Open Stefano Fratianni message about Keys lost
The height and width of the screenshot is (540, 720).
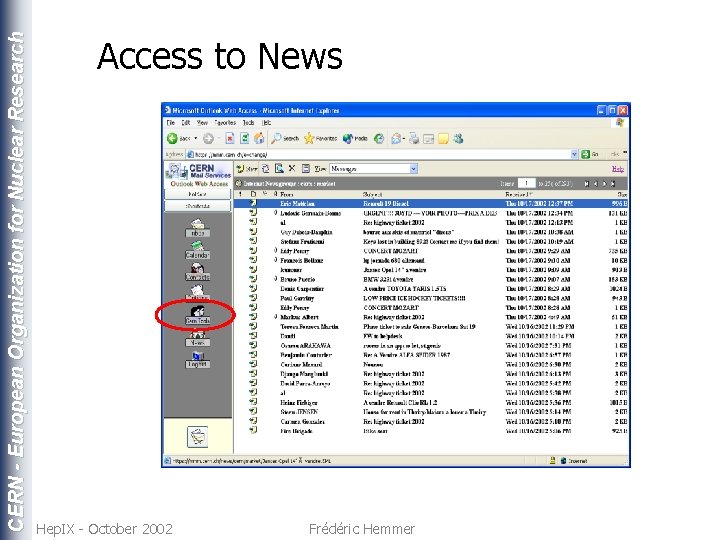click(431, 242)
